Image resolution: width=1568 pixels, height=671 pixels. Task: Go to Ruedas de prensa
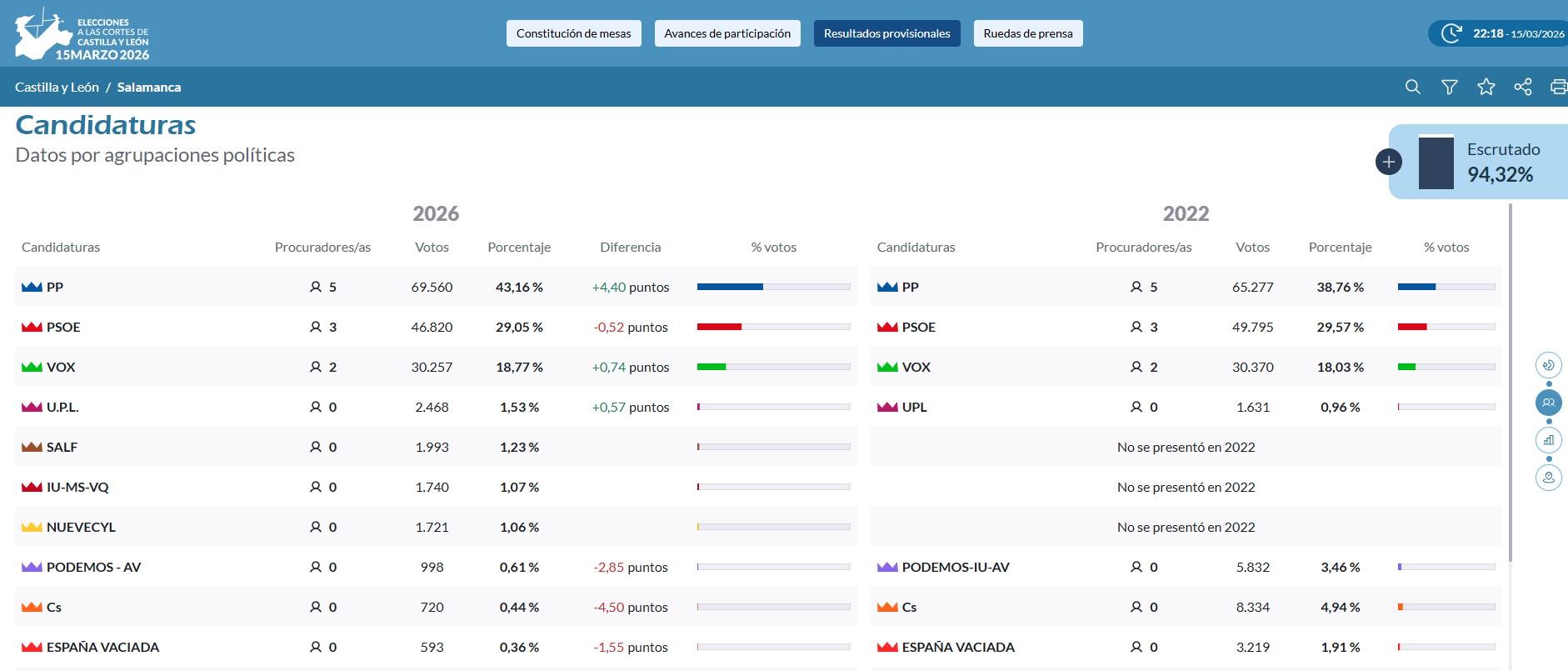point(1027,33)
